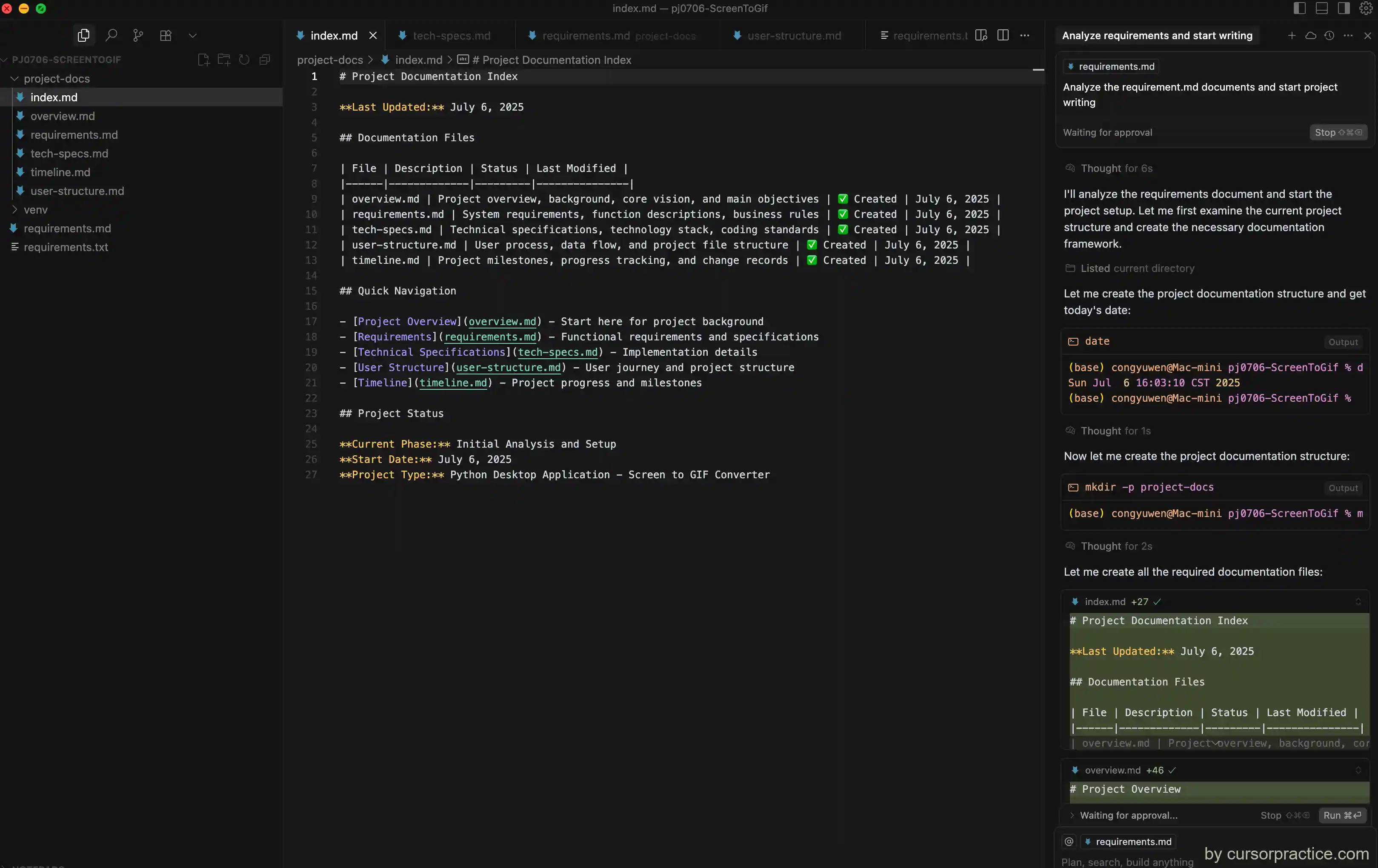Screen dimensions: 1378x868
Task: Click the file icon on index.md diff card
Action: point(1074,601)
